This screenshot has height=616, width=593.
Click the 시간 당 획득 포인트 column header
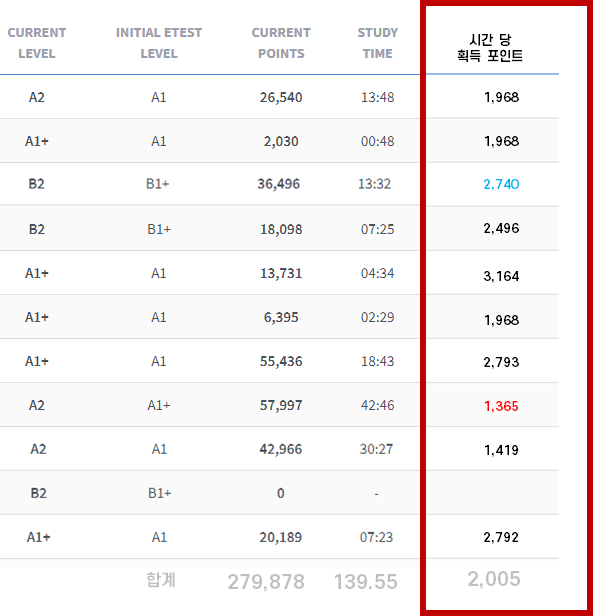(490, 48)
